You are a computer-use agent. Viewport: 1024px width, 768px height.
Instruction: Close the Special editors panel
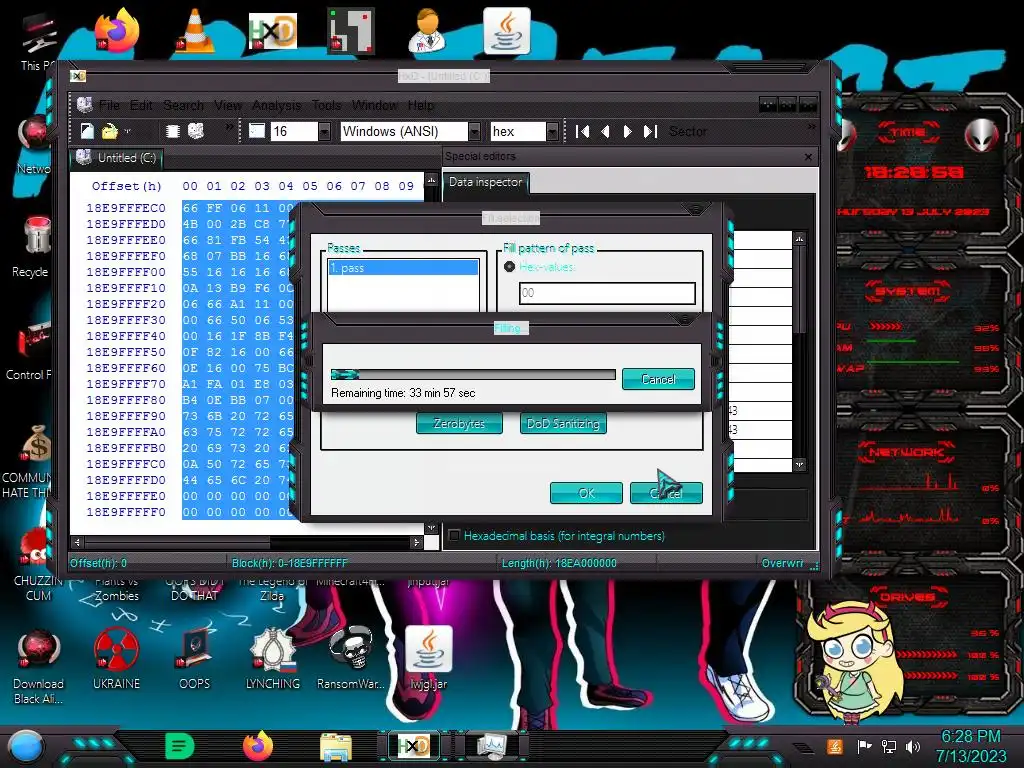click(x=808, y=157)
